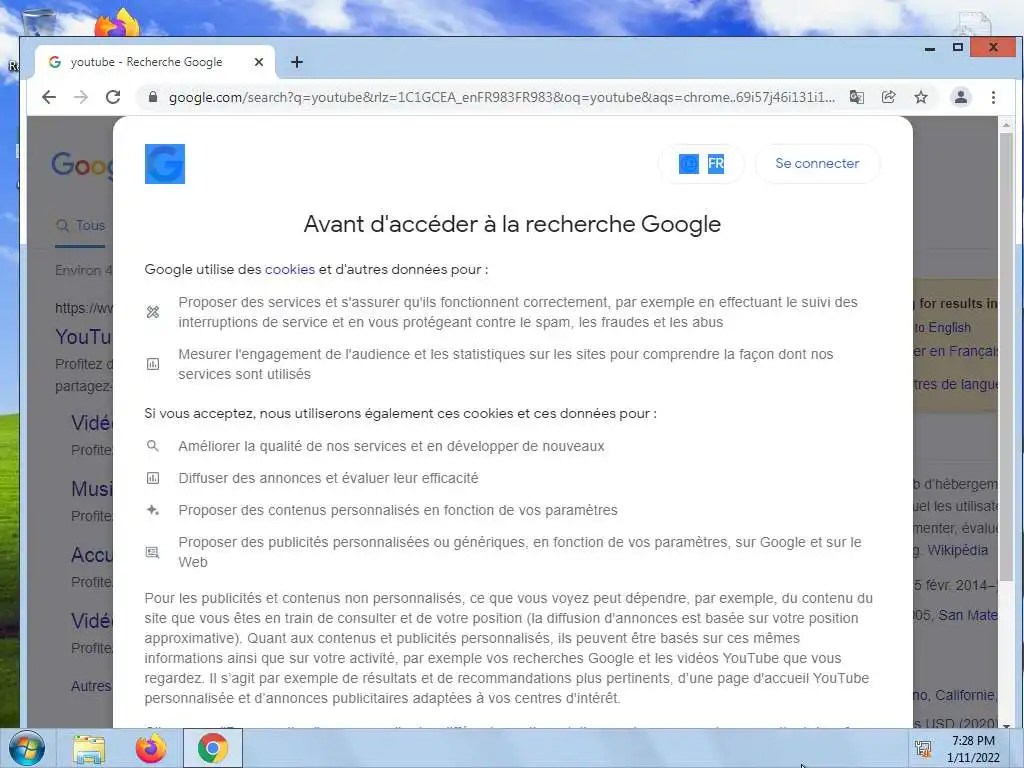Select the Tous search tab behind dialog
Screen dimensions: 1024x768
pyautogui.click(x=80, y=225)
